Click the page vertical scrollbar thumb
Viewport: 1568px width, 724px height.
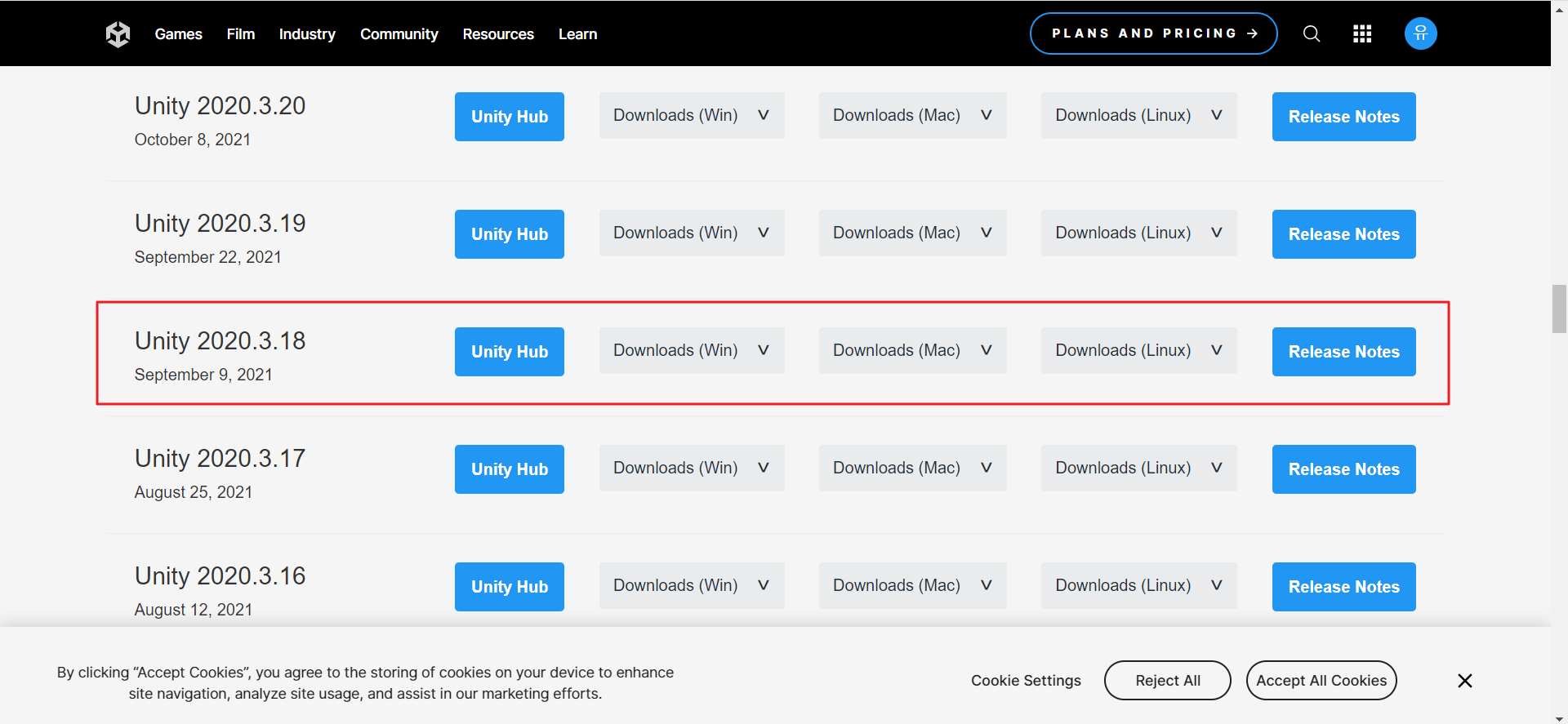pyautogui.click(x=1560, y=309)
